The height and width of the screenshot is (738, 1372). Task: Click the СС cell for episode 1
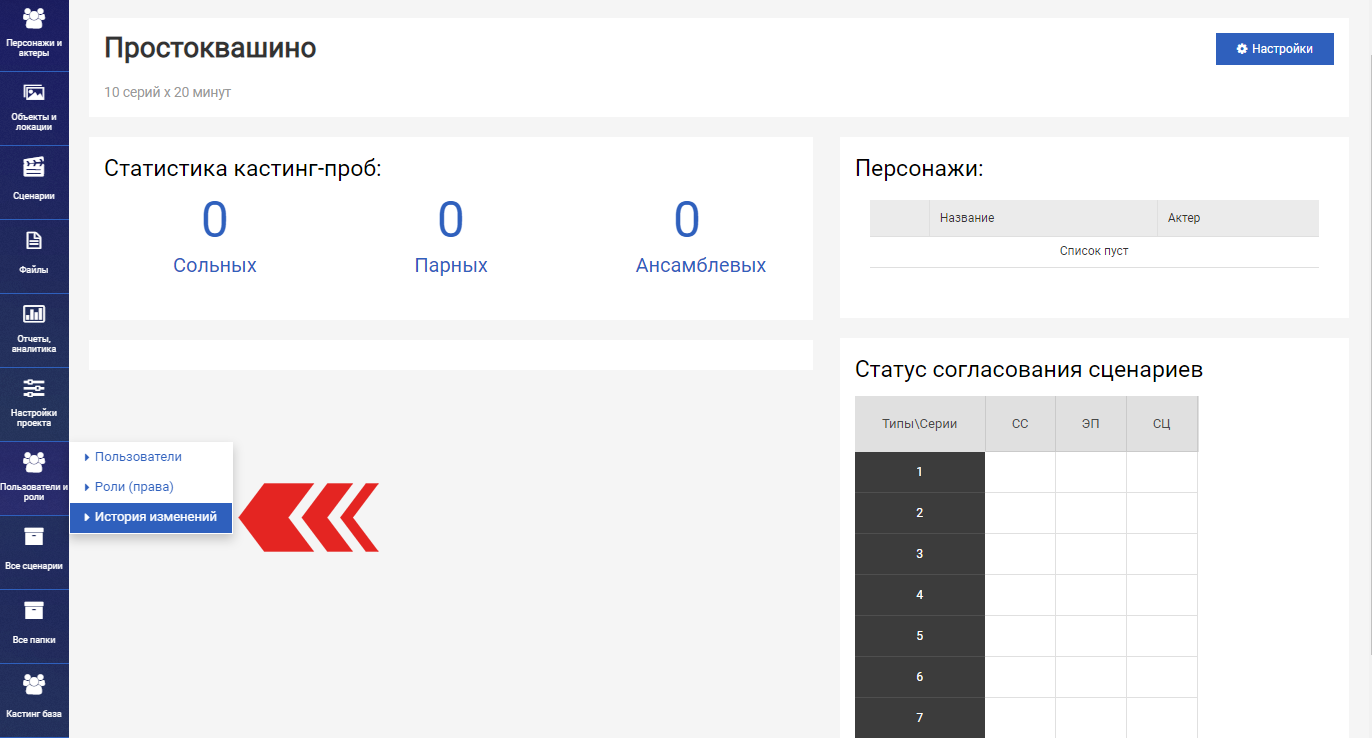pyautogui.click(x=1020, y=472)
